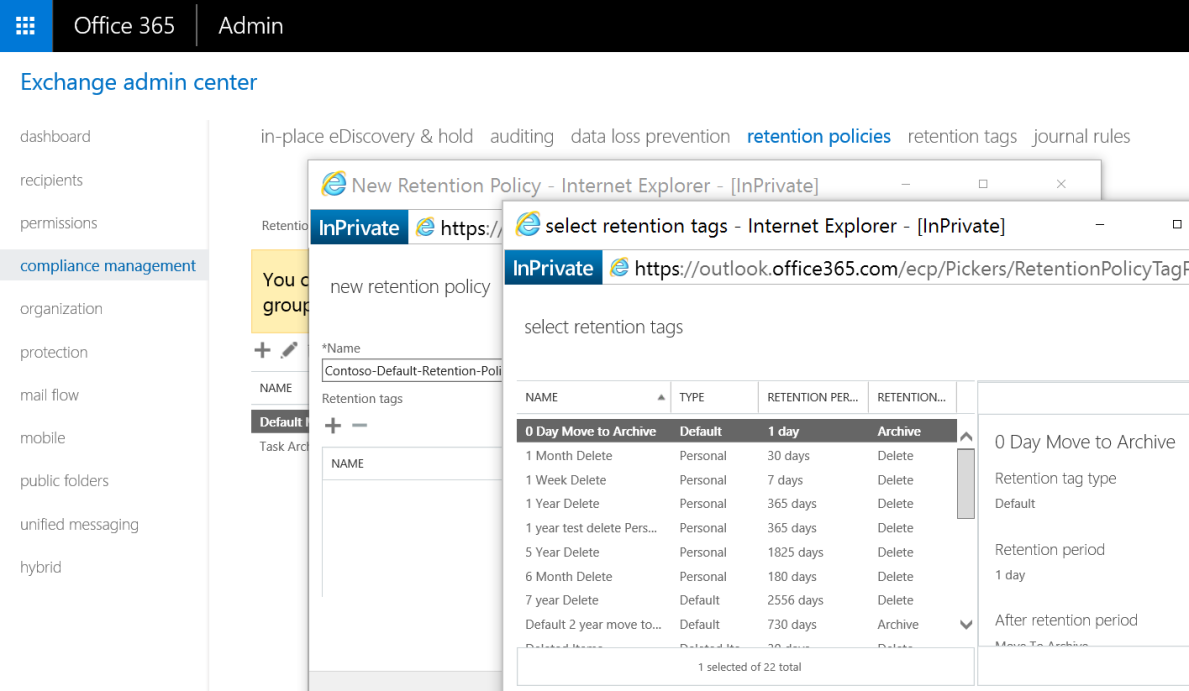Screen dimensions: 1189x691
Task: Select the 5 Year Delete retention tag
Action: (562, 552)
